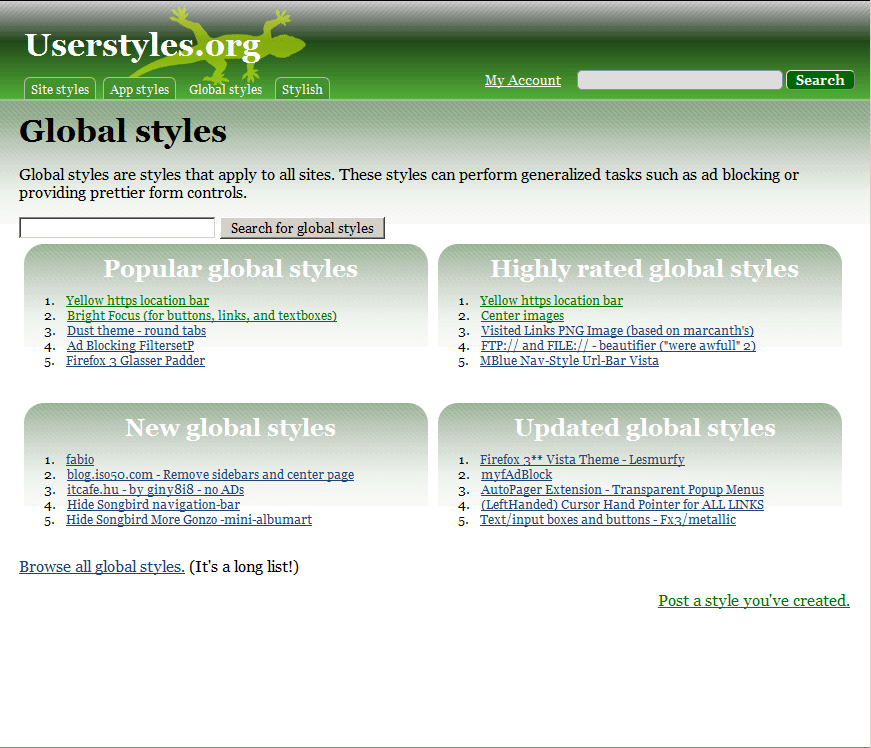Image resolution: width=871 pixels, height=748 pixels.
Task: Click the Highly rated global styles heading
Action: (x=644, y=269)
